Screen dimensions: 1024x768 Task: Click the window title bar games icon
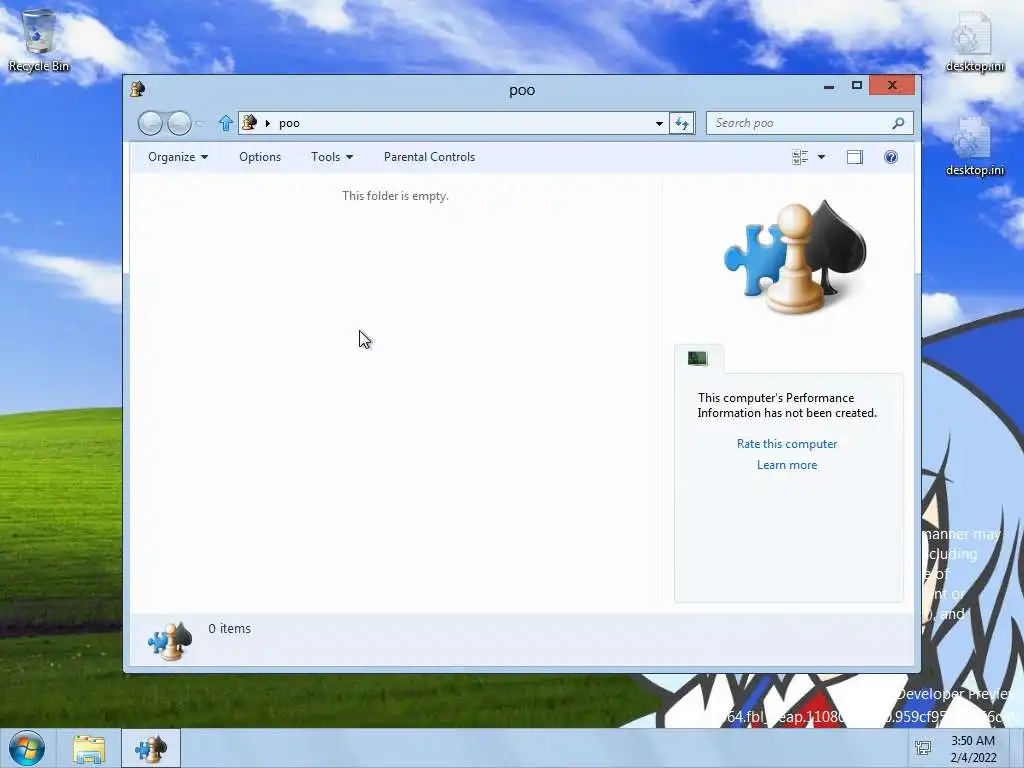pyautogui.click(x=137, y=89)
